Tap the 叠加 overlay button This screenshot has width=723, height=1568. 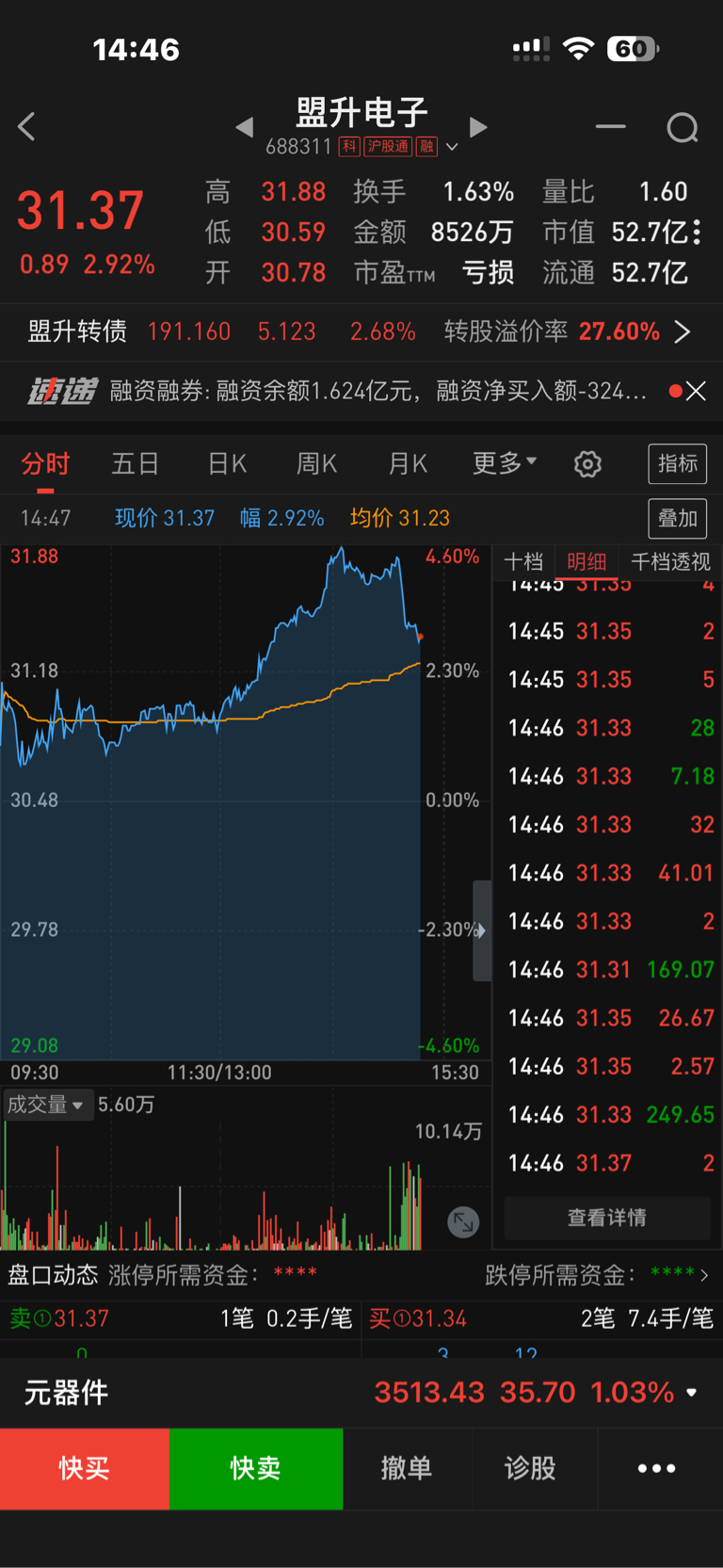click(x=678, y=518)
